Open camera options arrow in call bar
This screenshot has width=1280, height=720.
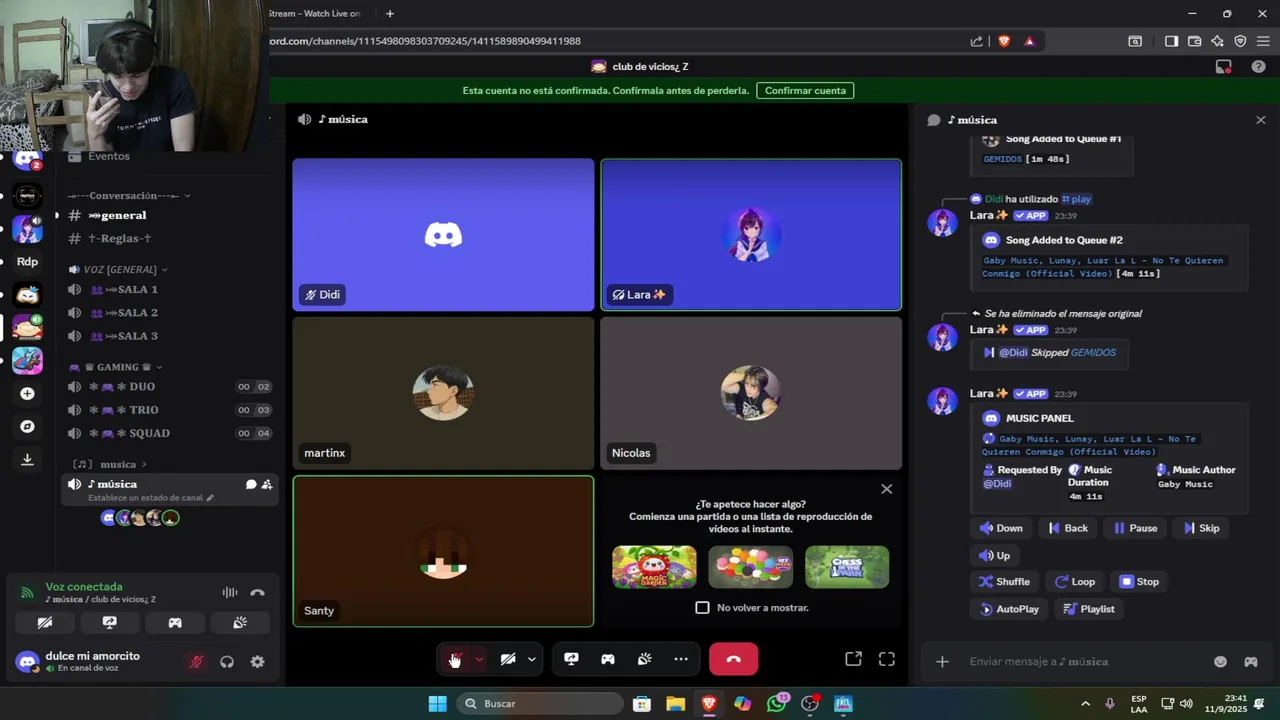coord(532,659)
